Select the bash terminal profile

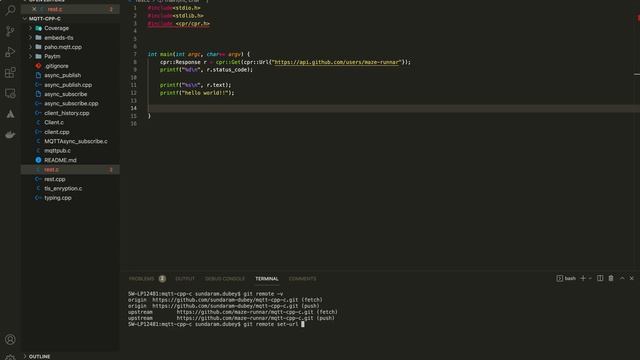click(x=566, y=278)
